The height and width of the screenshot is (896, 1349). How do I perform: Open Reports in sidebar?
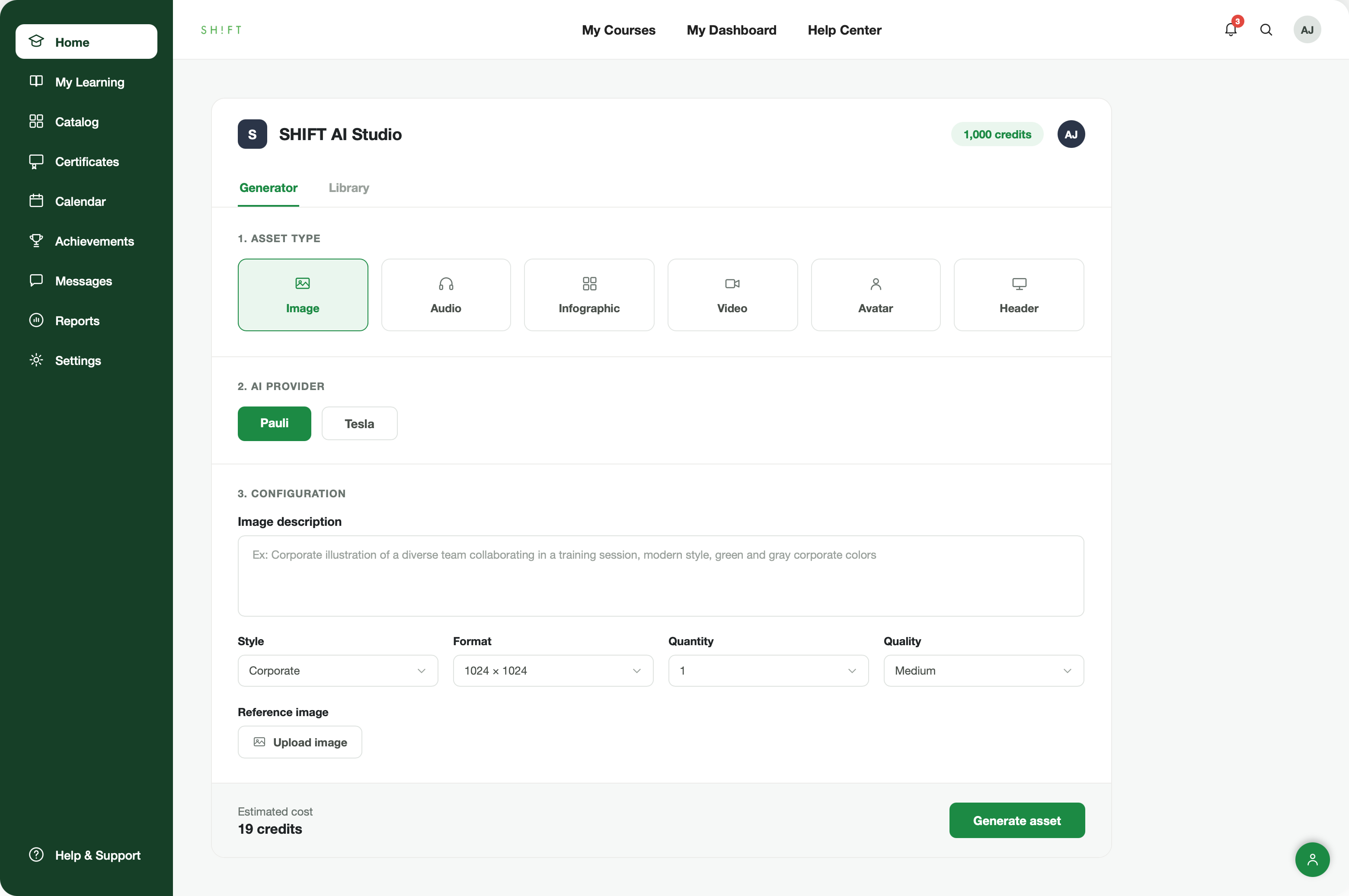86,320
